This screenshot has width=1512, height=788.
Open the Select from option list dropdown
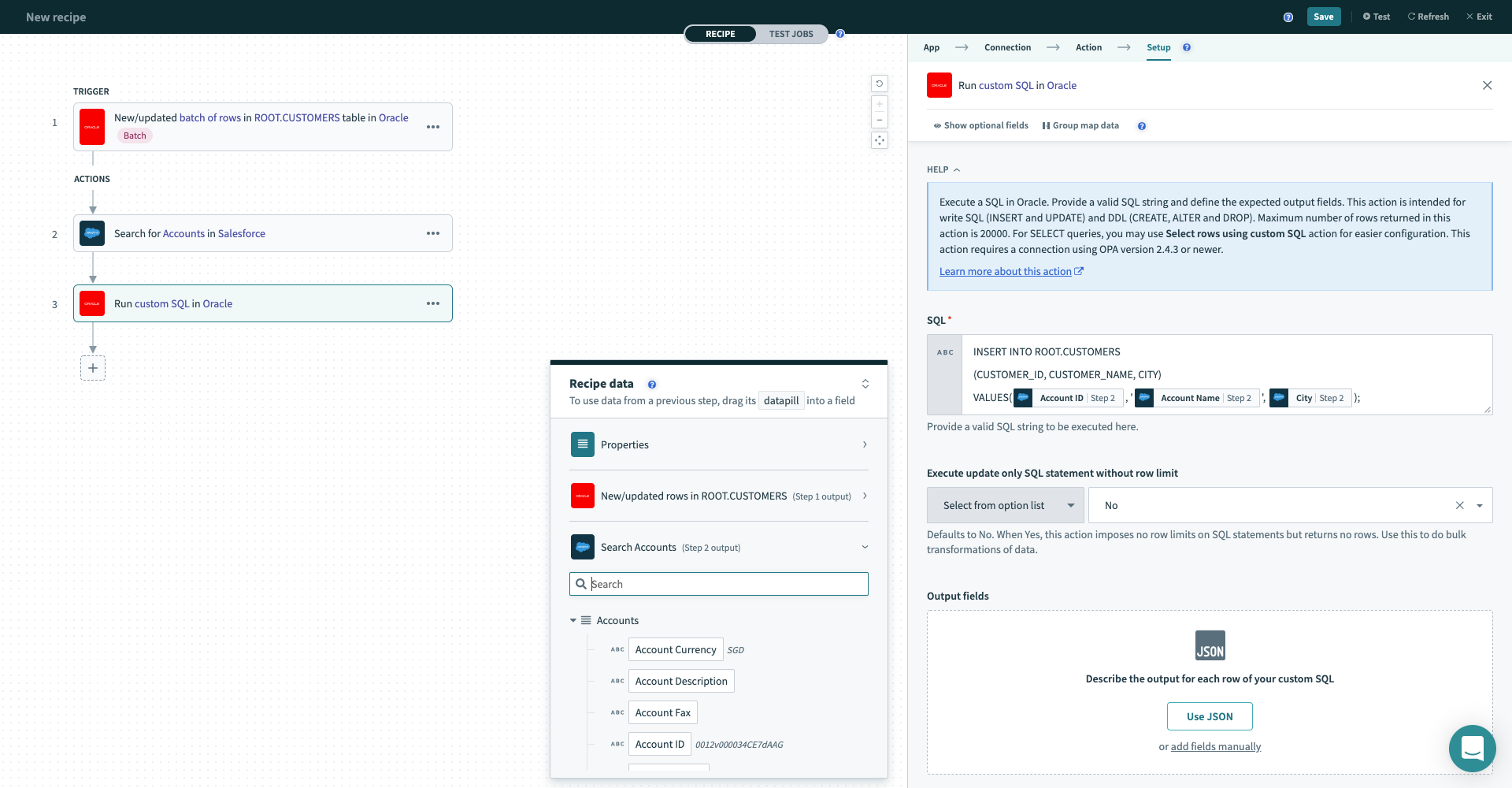(1006, 504)
